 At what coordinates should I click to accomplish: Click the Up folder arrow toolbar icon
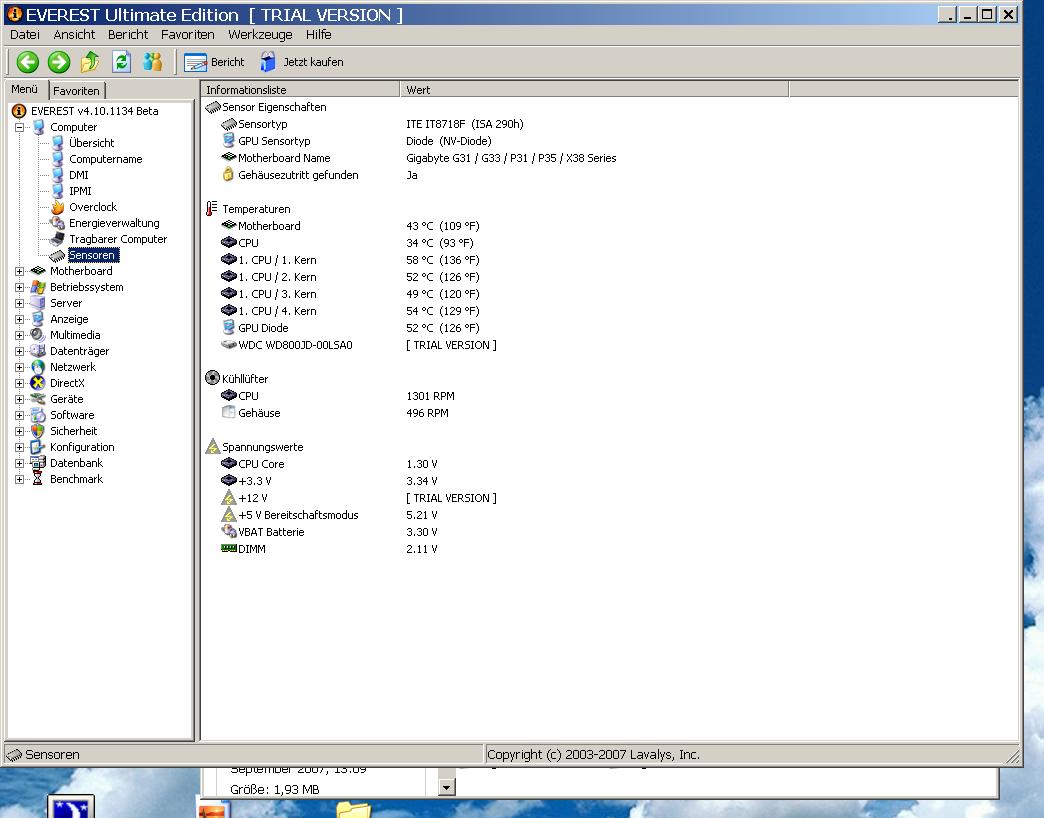[x=90, y=62]
